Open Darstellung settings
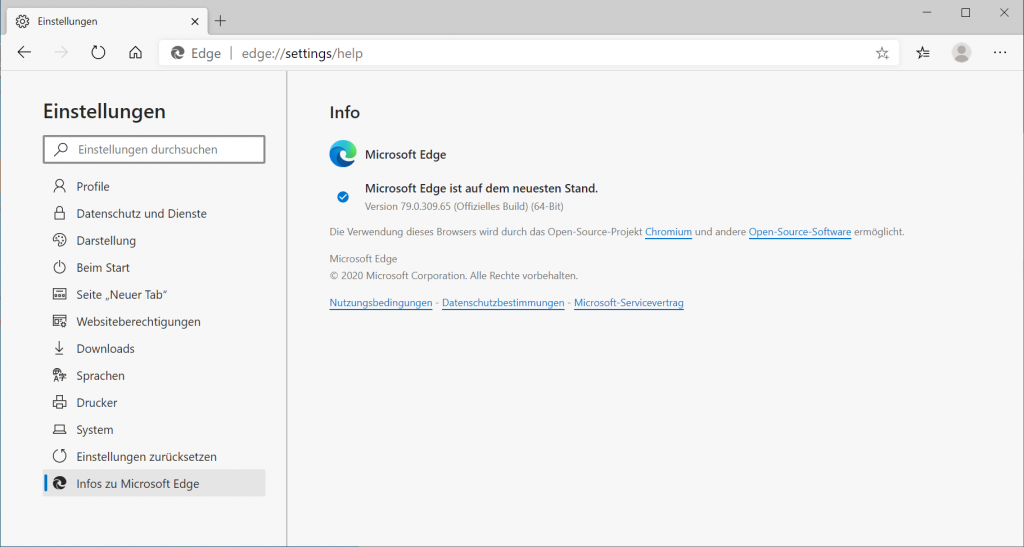This screenshot has width=1024, height=547. pyautogui.click(x=154, y=241)
